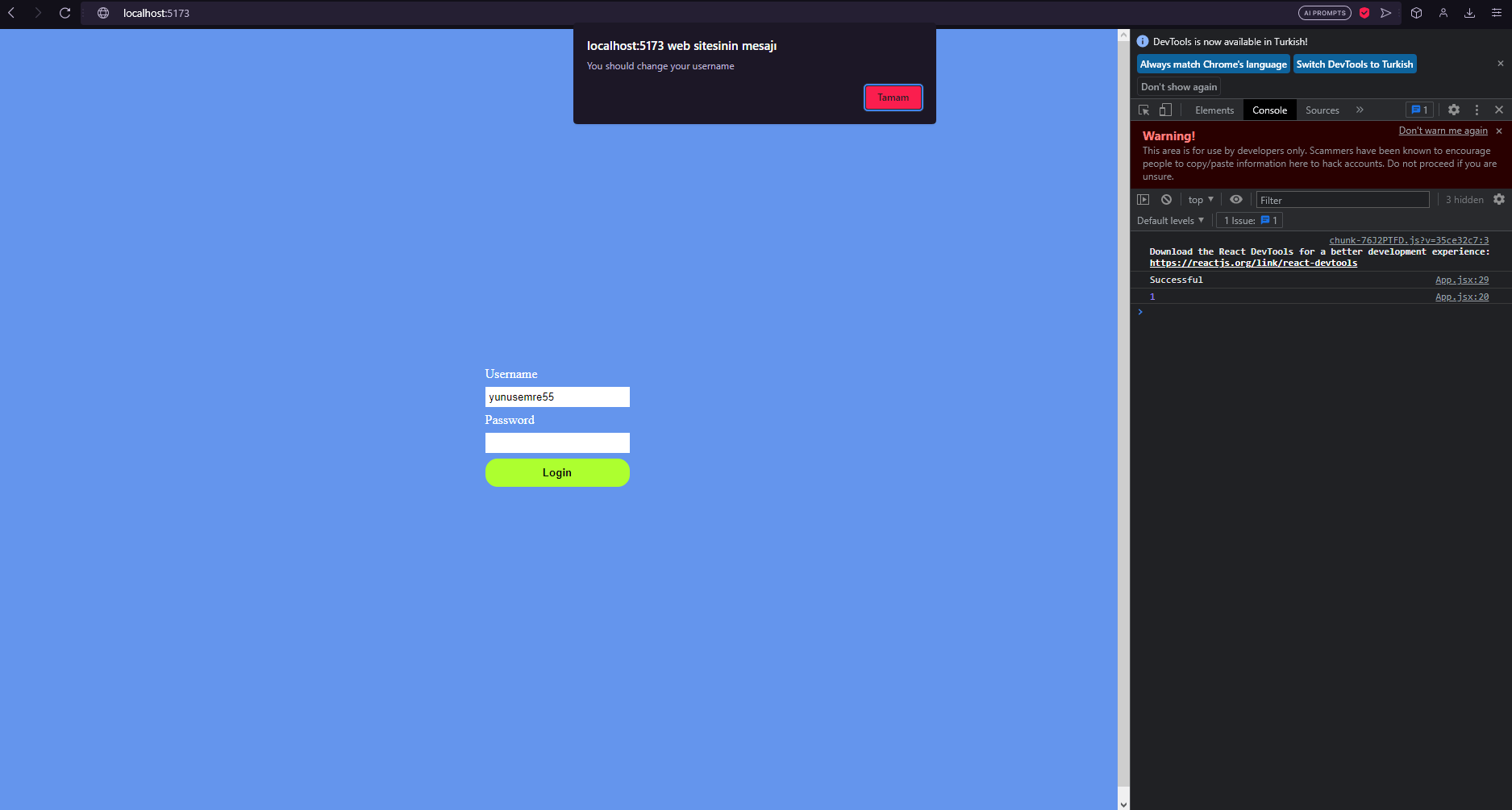
Task: Click the Password input field
Action: [557, 442]
